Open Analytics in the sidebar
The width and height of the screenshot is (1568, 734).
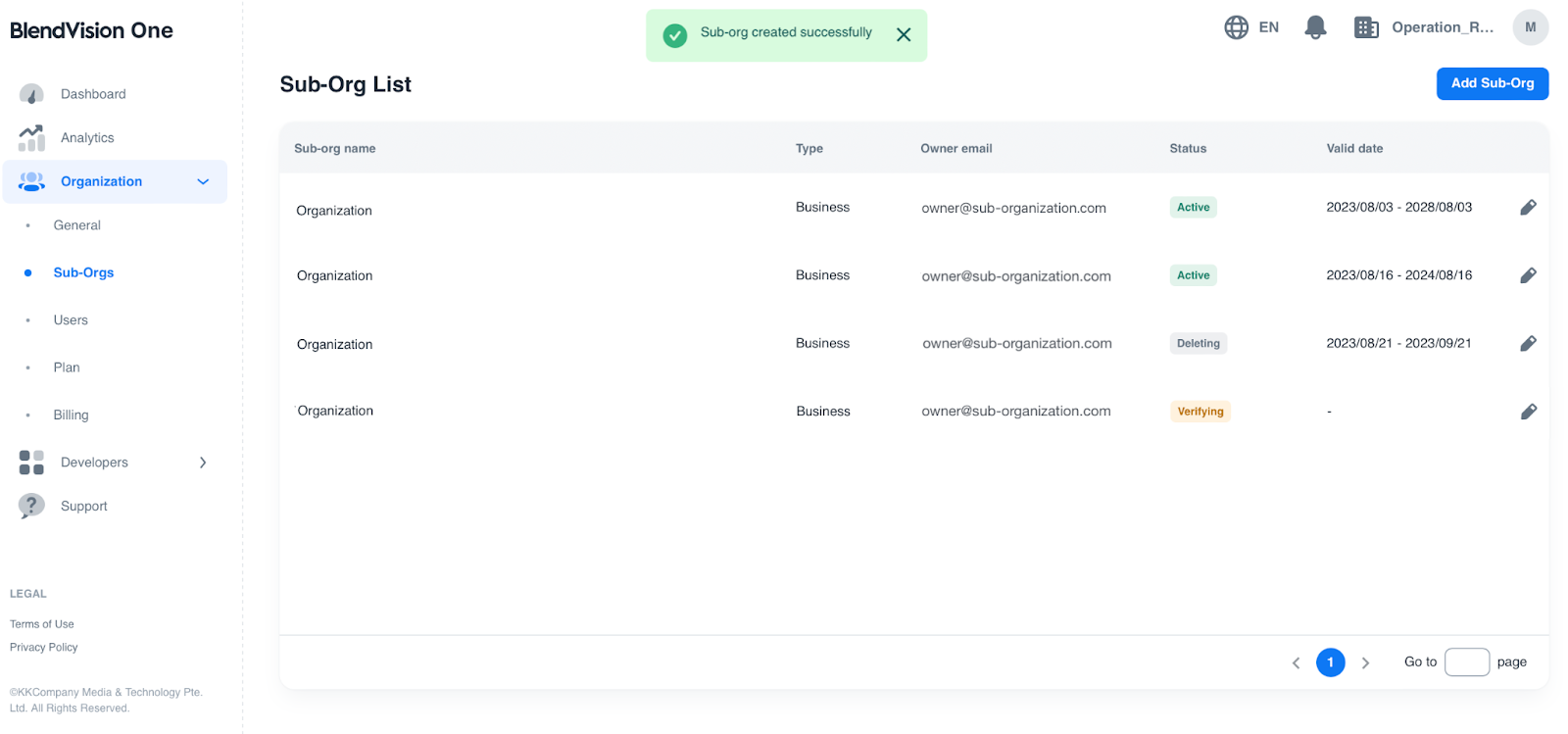87,138
